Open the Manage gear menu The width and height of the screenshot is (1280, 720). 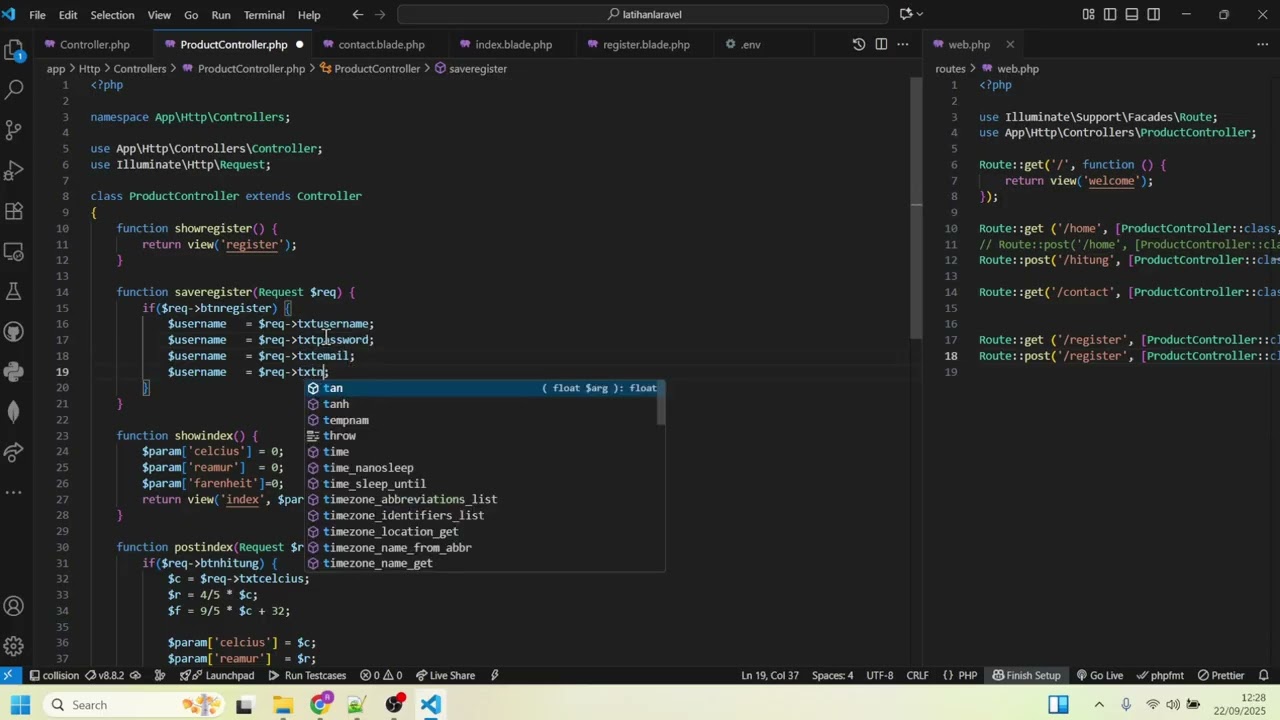14,646
